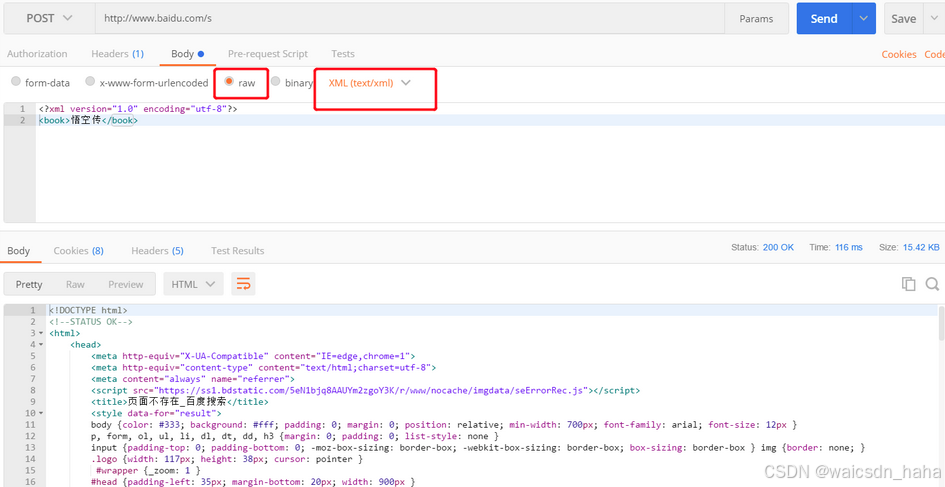The height and width of the screenshot is (487, 945).
Task: Switch to the Authorization tab
Action: coord(37,54)
